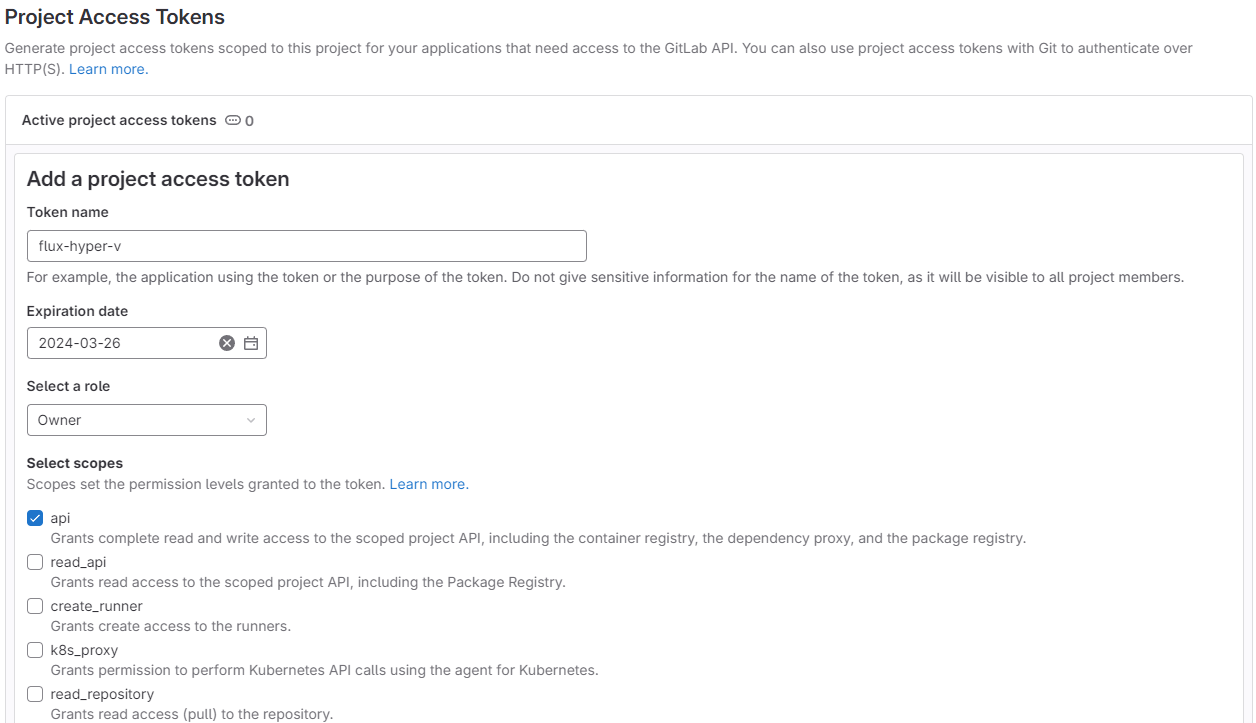Viewport: 1256px width, 723px height.
Task: Enable the read_api scope checkbox
Action: tap(35, 562)
